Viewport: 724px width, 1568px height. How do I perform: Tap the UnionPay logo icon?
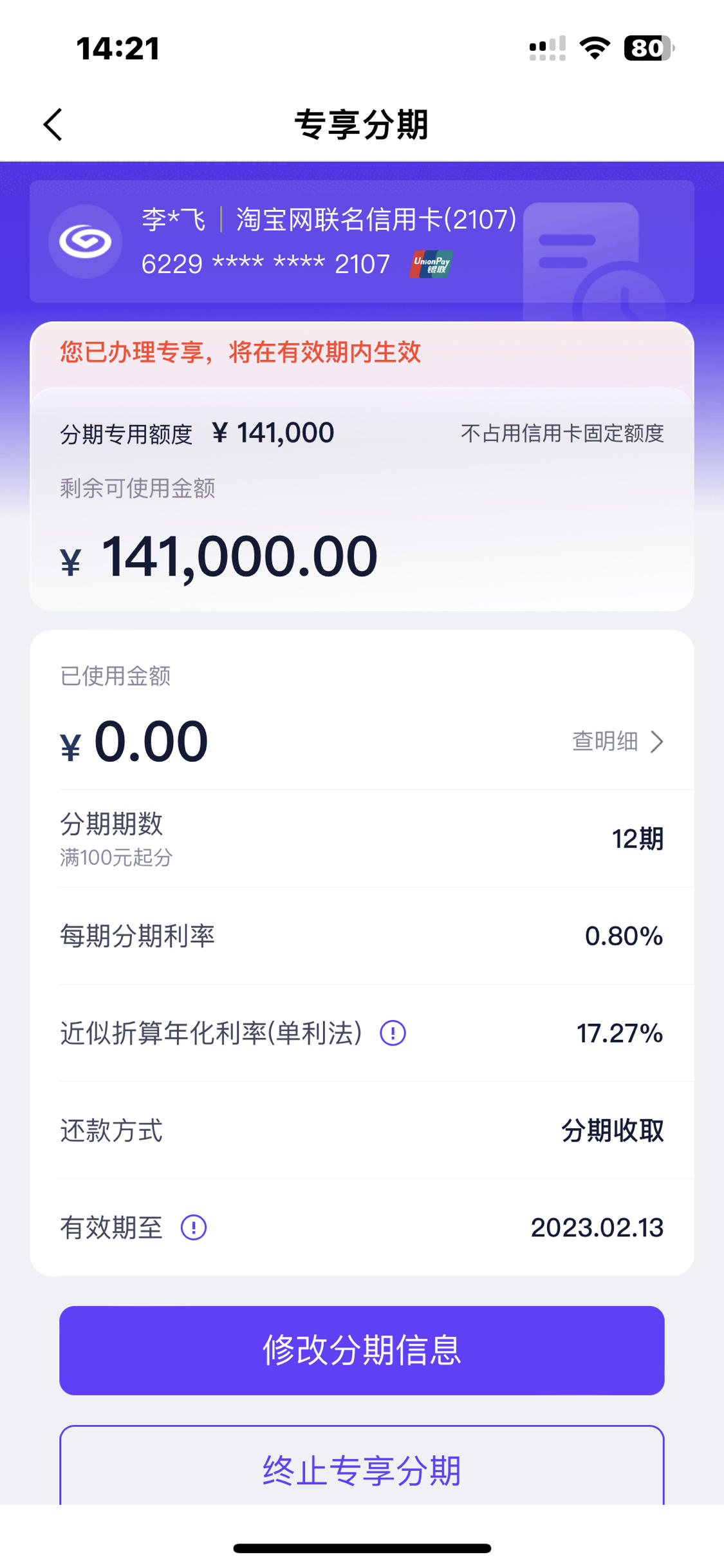click(x=431, y=264)
